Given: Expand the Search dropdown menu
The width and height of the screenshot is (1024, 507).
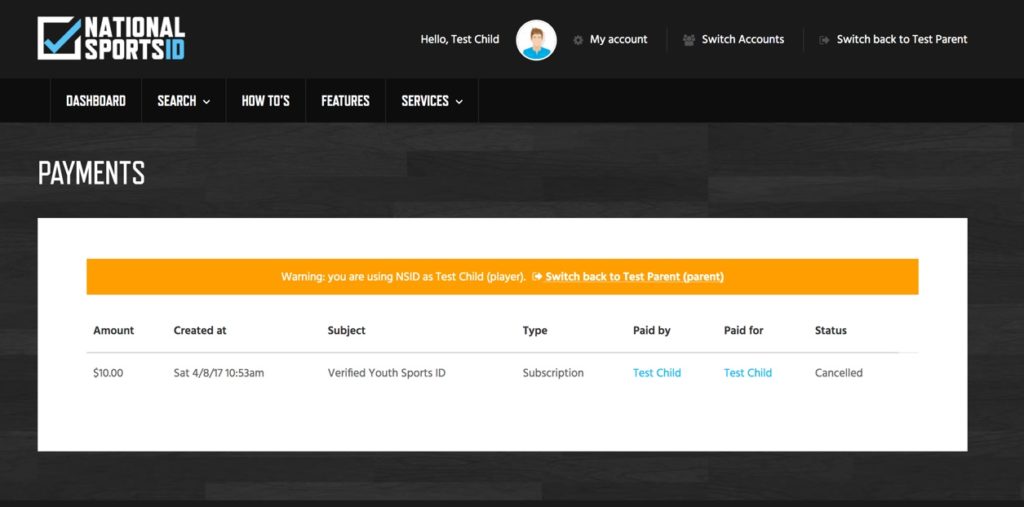Looking at the screenshot, I should pyautogui.click(x=184, y=101).
